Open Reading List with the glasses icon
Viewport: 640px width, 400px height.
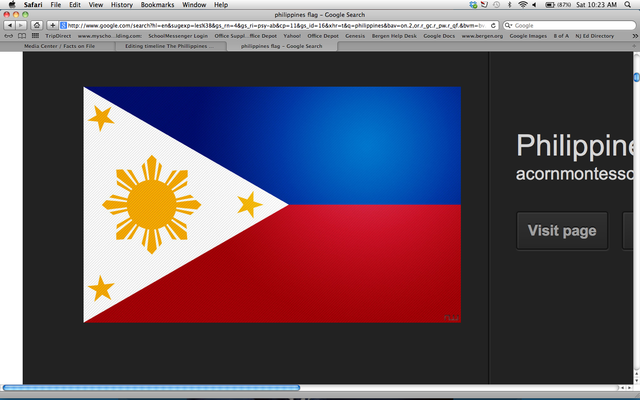pos(8,36)
